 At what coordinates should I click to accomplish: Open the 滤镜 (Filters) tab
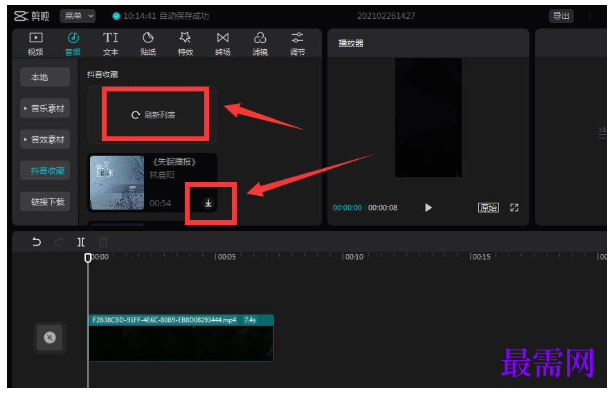coord(260,44)
